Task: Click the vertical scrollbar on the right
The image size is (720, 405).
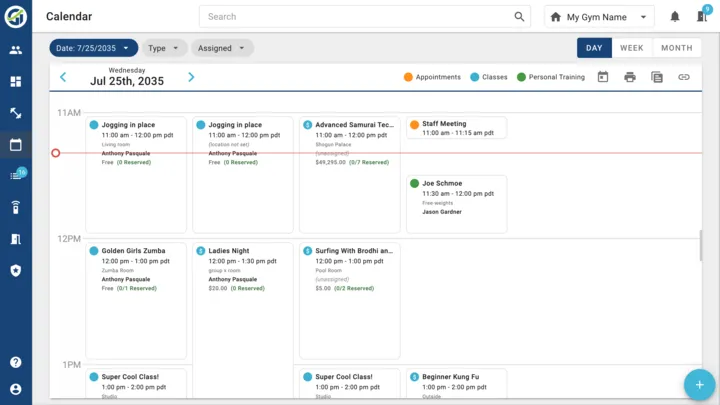Action: (x=701, y=245)
